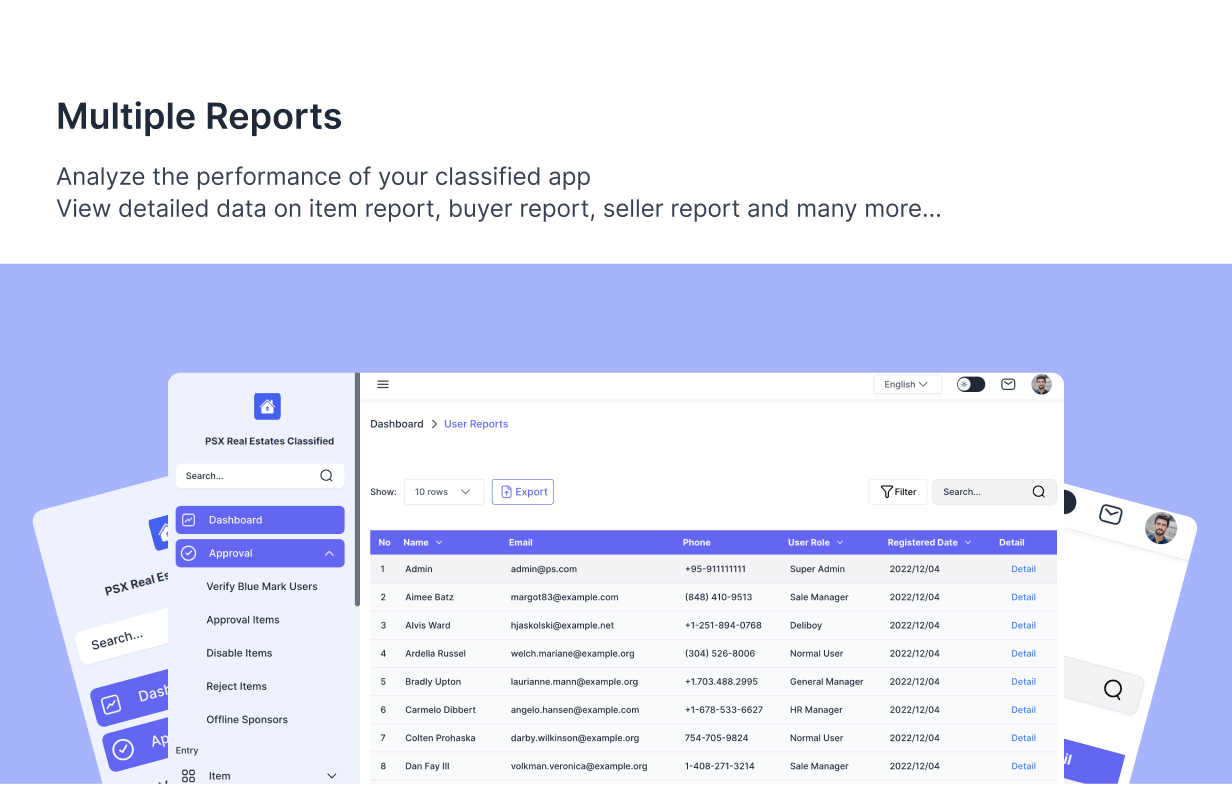Image resolution: width=1232 pixels, height=785 pixels.
Task: Click the hamburger menu icon
Action: [383, 385]
